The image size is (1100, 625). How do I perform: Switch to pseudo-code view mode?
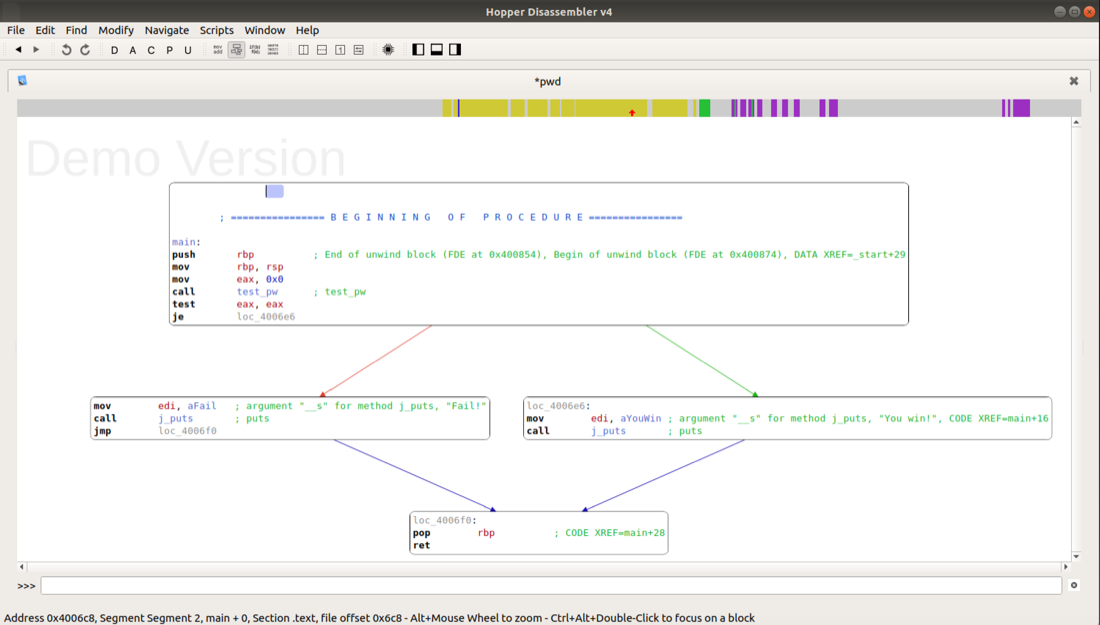[x=255, y=50]
